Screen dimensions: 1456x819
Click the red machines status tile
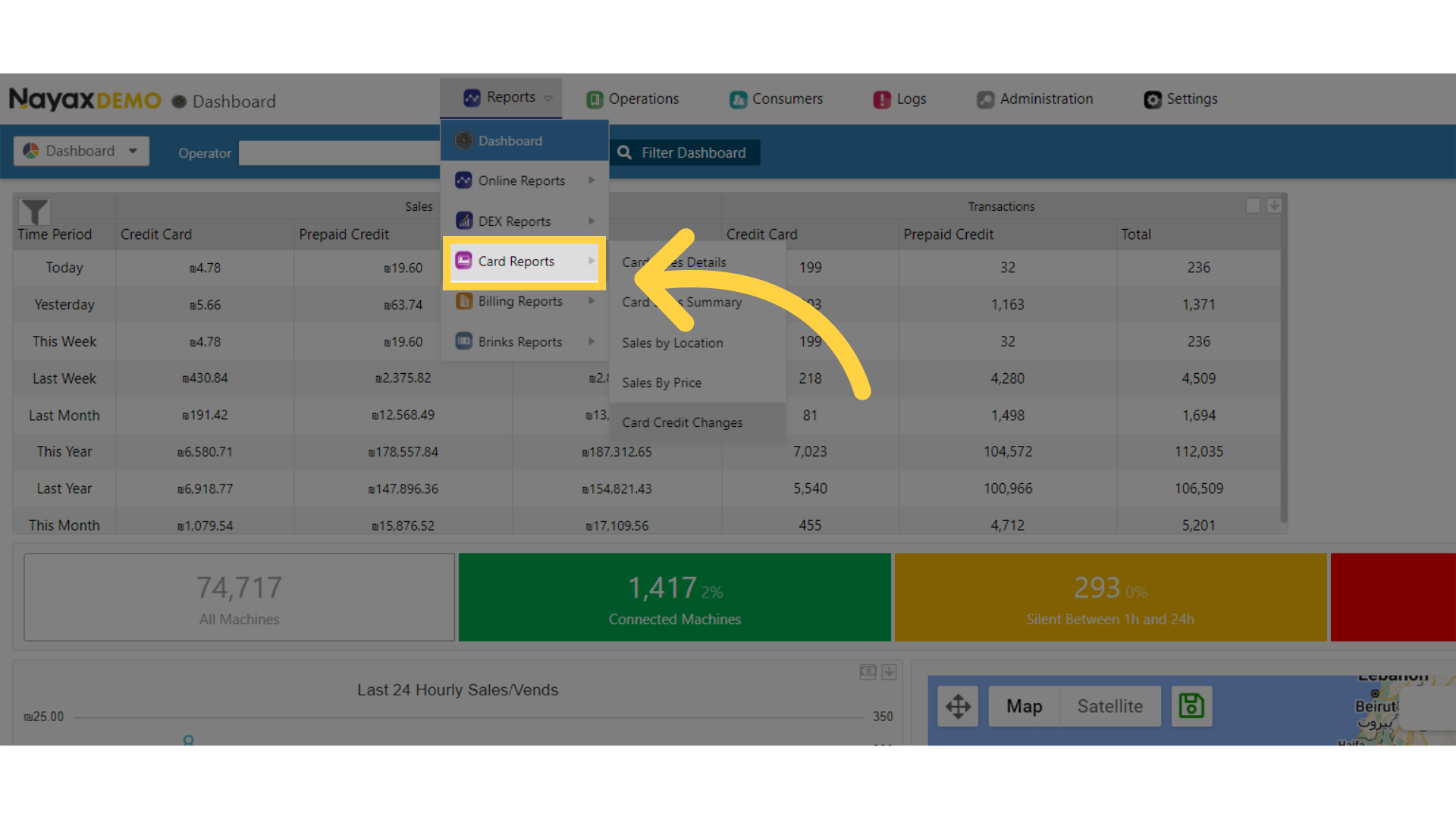[1393, 597]
